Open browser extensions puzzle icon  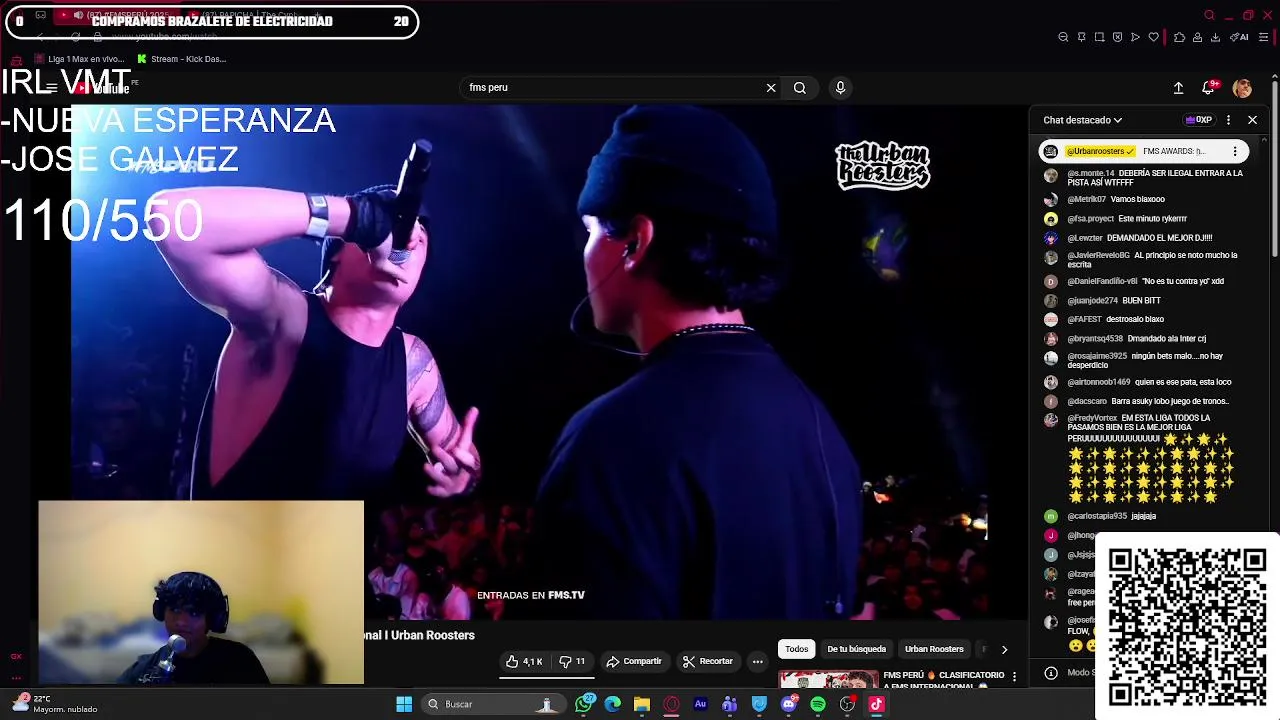point(1179,37)
